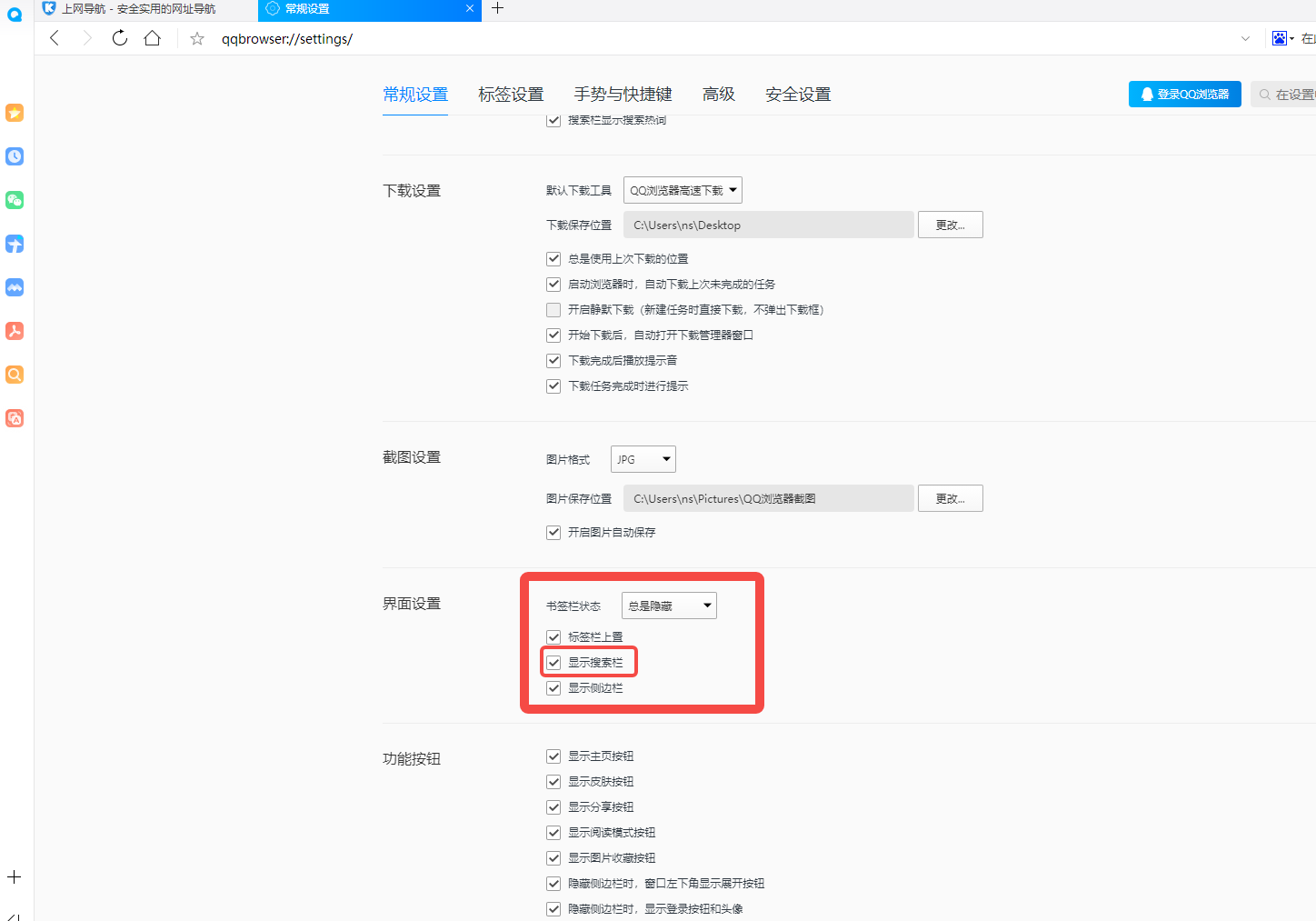Go to the browser home page
The height and width of the screenshot is (921, 1316).
(x=152, y=38)
